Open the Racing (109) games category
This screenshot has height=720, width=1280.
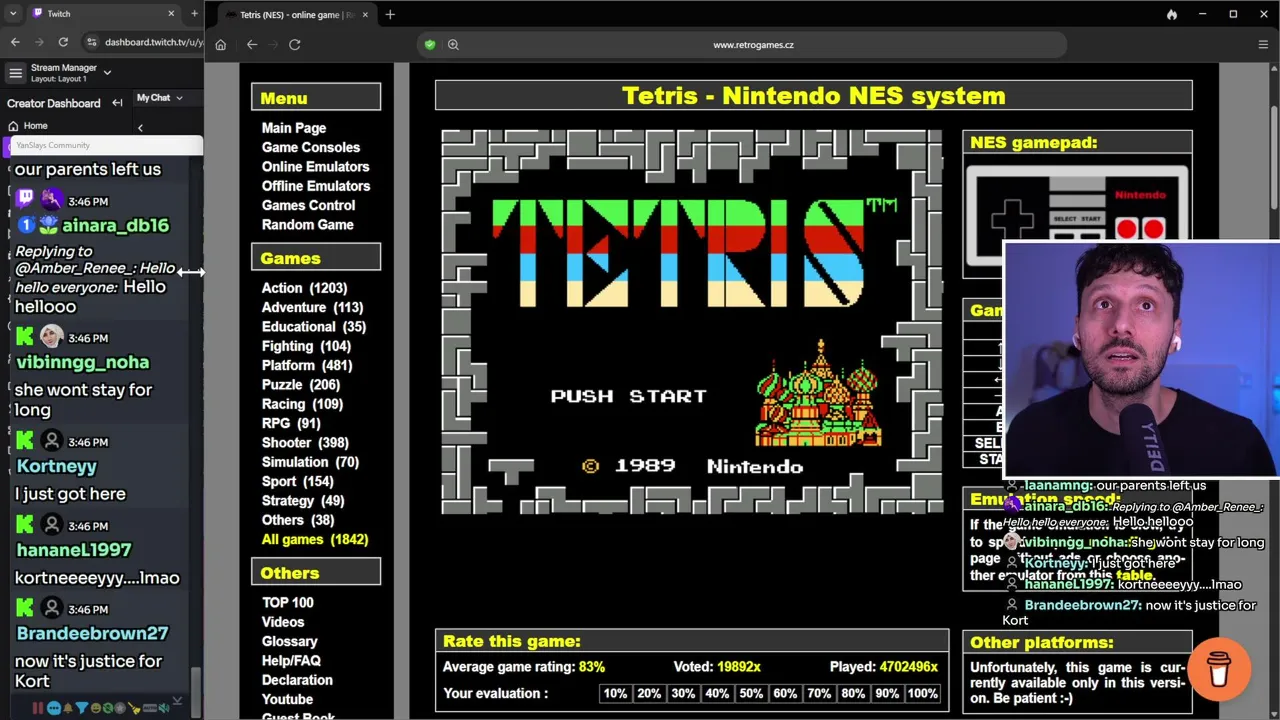coord(302,404)
